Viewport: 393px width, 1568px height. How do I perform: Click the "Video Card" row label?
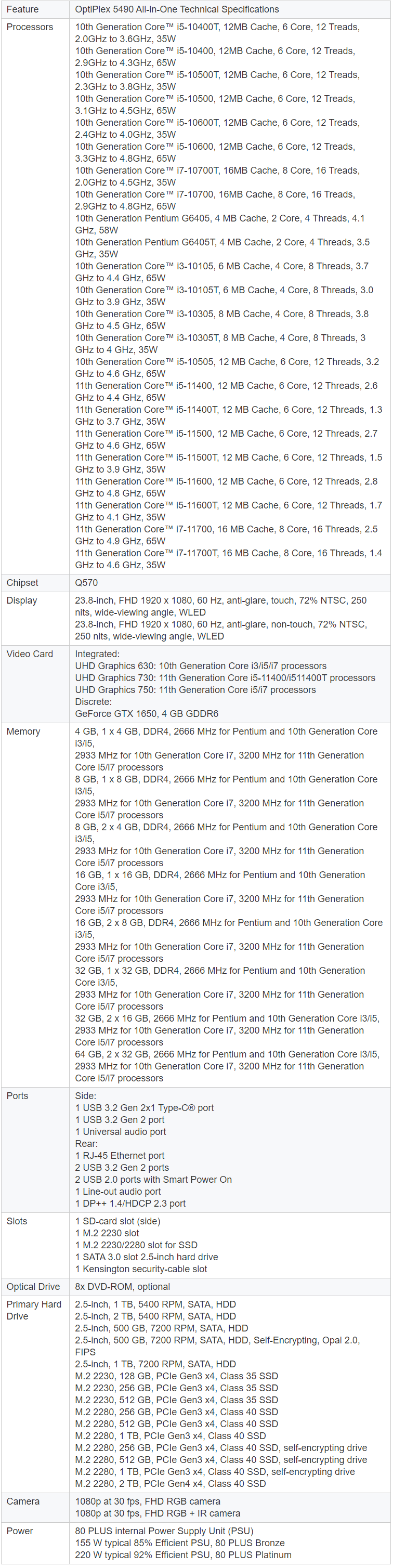pyautogui.click(x=30, y=654)
